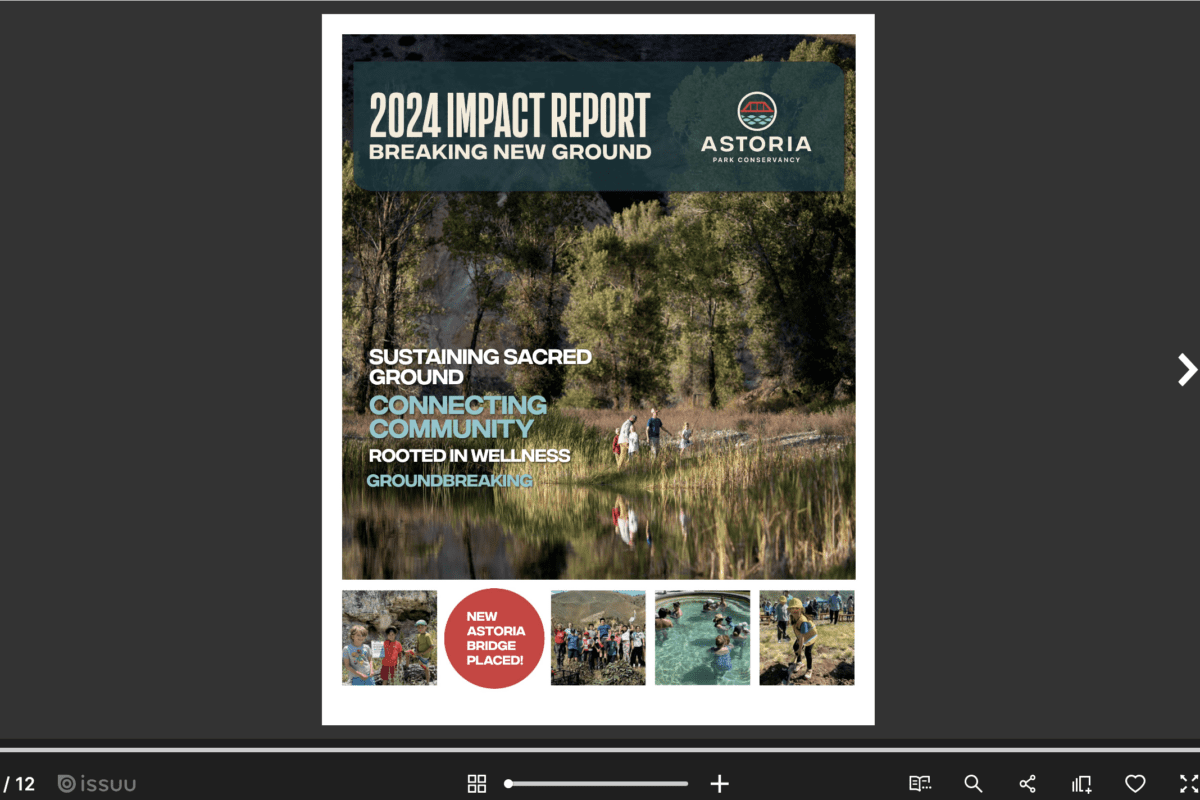Go to the next page arrow
Screen dimensions: 1200x800
click(x=1187, y=369)
